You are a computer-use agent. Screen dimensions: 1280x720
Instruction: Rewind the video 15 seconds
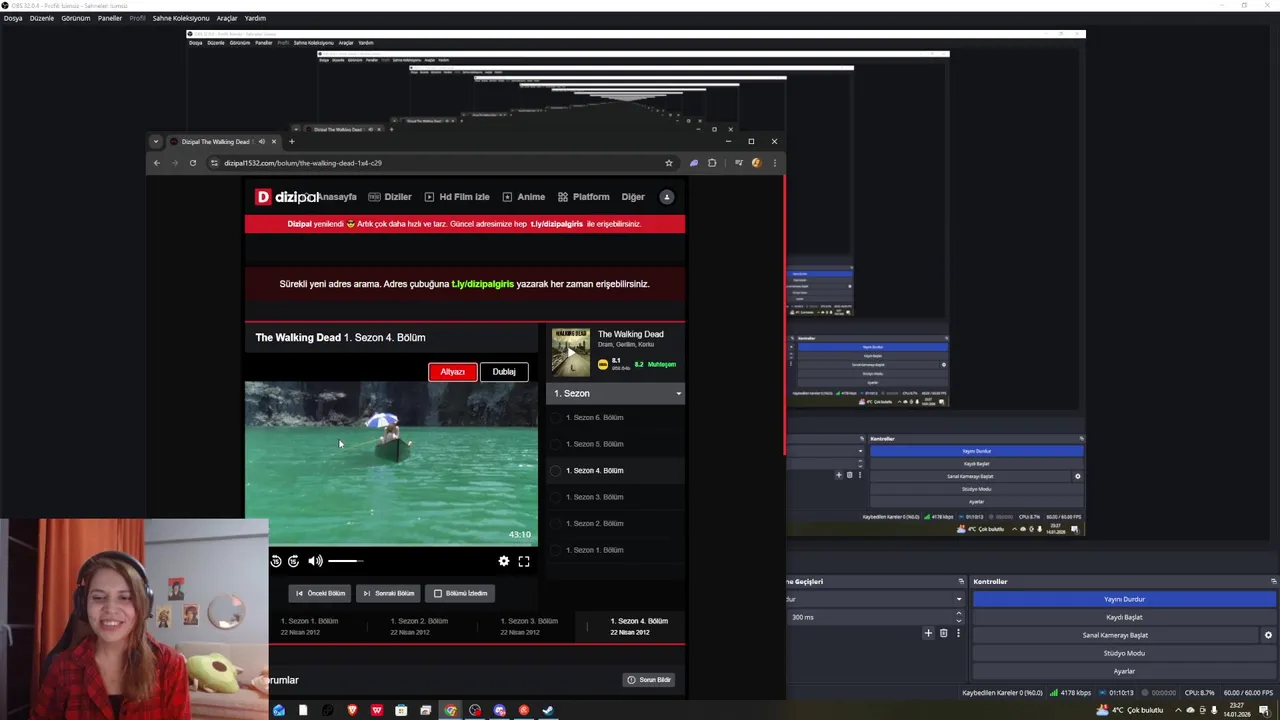pos(276,561)
